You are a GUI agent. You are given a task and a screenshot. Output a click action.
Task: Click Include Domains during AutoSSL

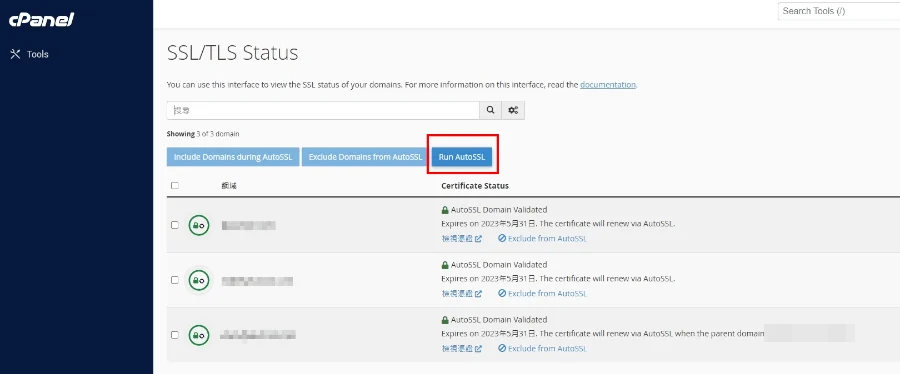click(x=233, y=157)
